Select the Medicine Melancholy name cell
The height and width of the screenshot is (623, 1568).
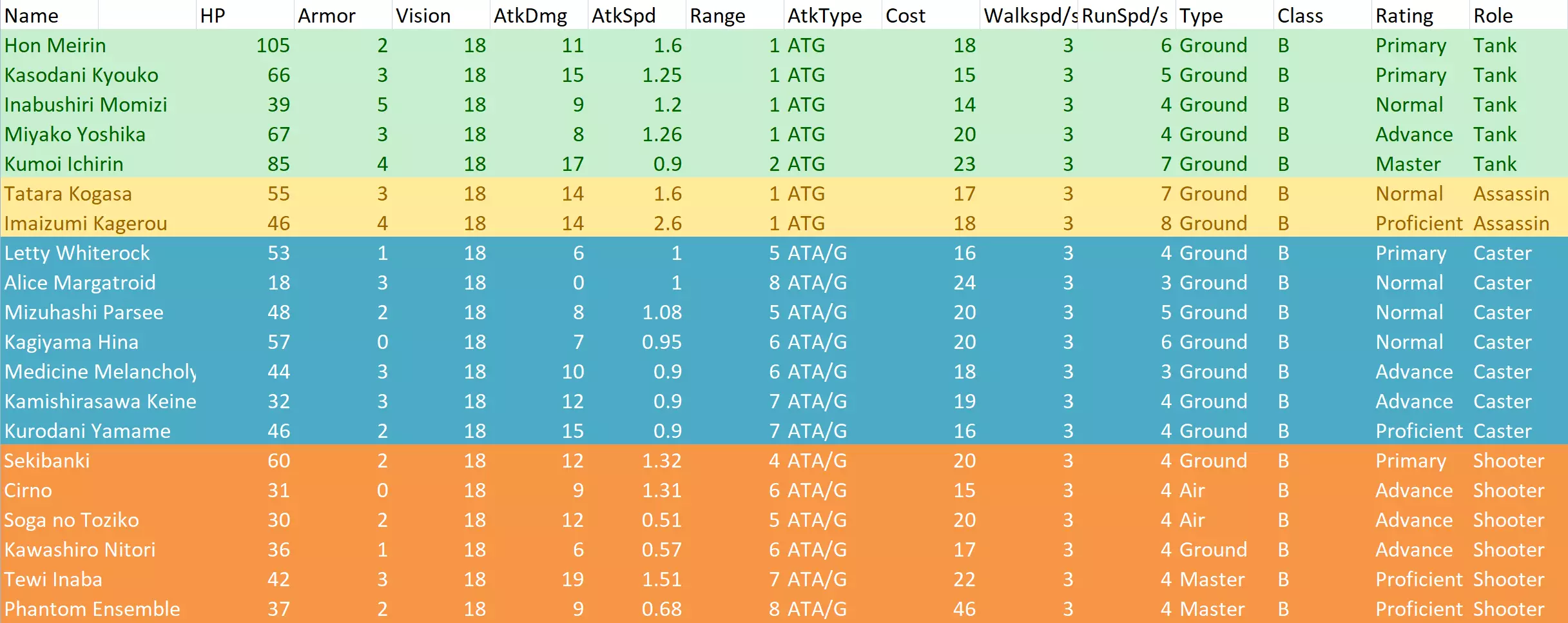[100, 371]
